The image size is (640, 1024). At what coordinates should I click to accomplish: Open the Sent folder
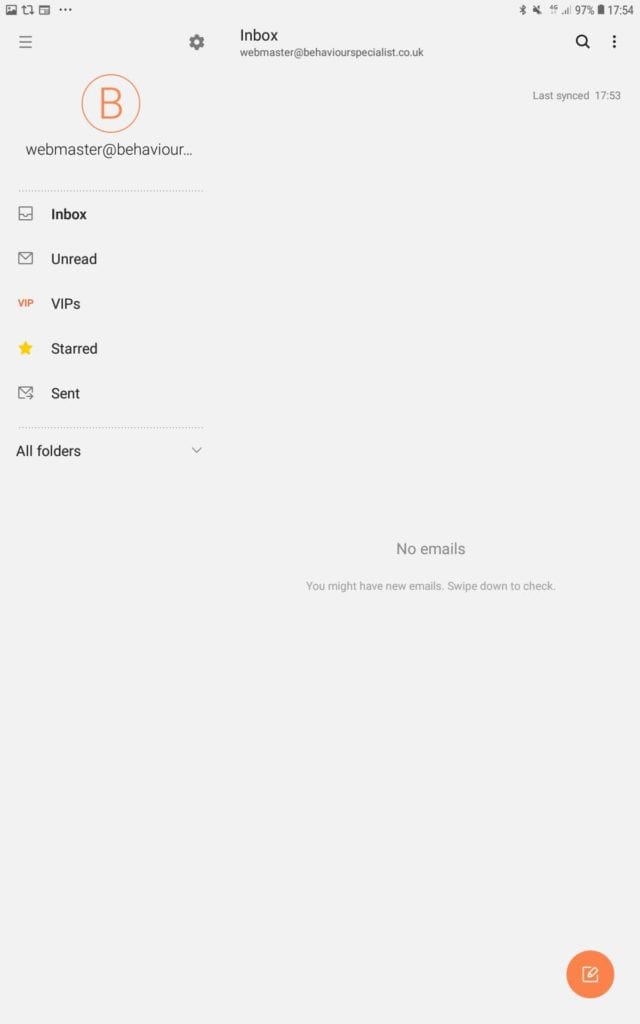point(65,393)
